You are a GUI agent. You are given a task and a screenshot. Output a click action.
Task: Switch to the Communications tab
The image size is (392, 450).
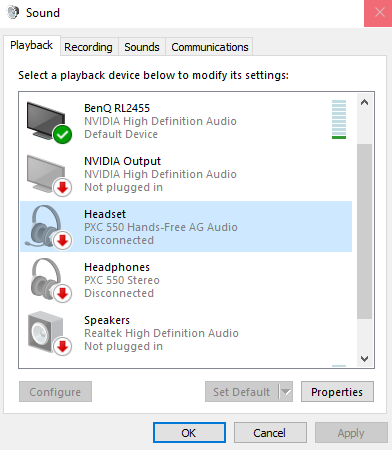point(210,47)
